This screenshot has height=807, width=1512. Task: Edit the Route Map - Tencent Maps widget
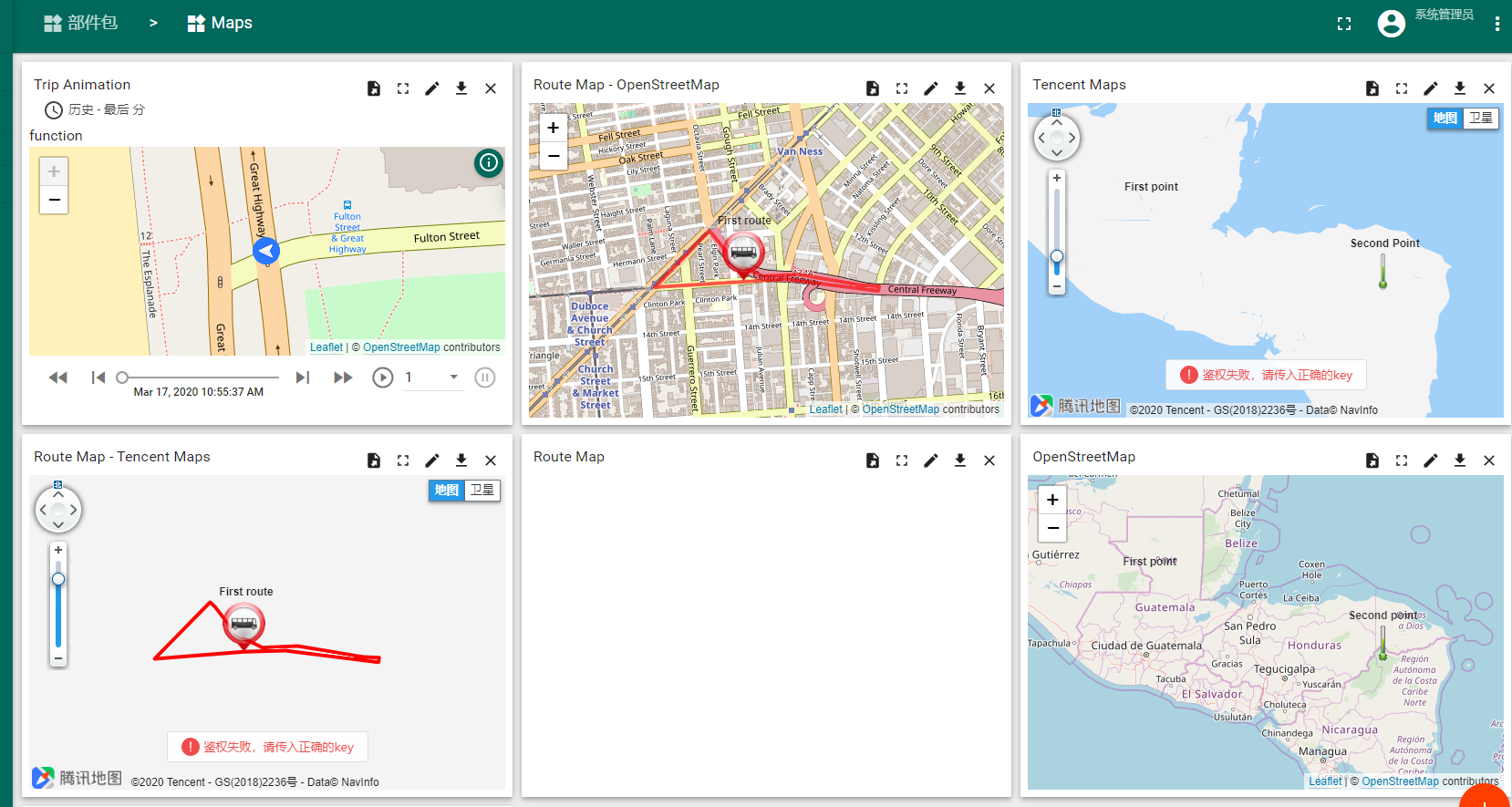coord(432,460)
